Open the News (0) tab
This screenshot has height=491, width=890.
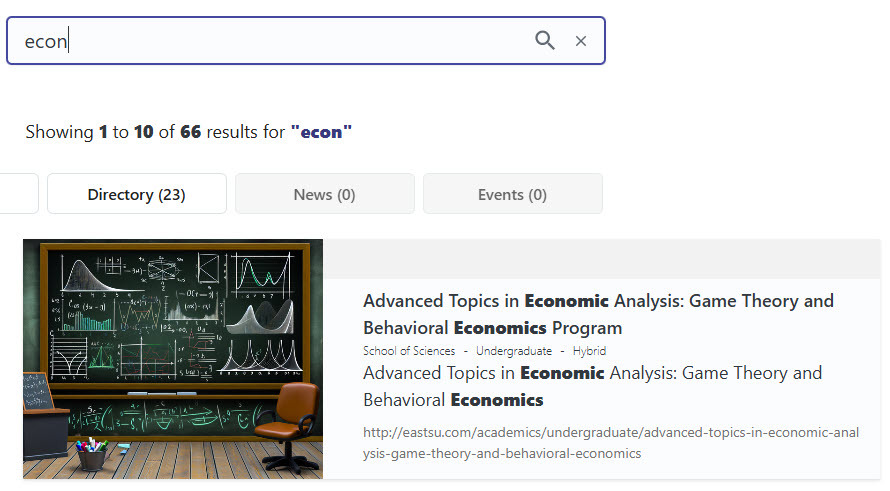(324, 194)
